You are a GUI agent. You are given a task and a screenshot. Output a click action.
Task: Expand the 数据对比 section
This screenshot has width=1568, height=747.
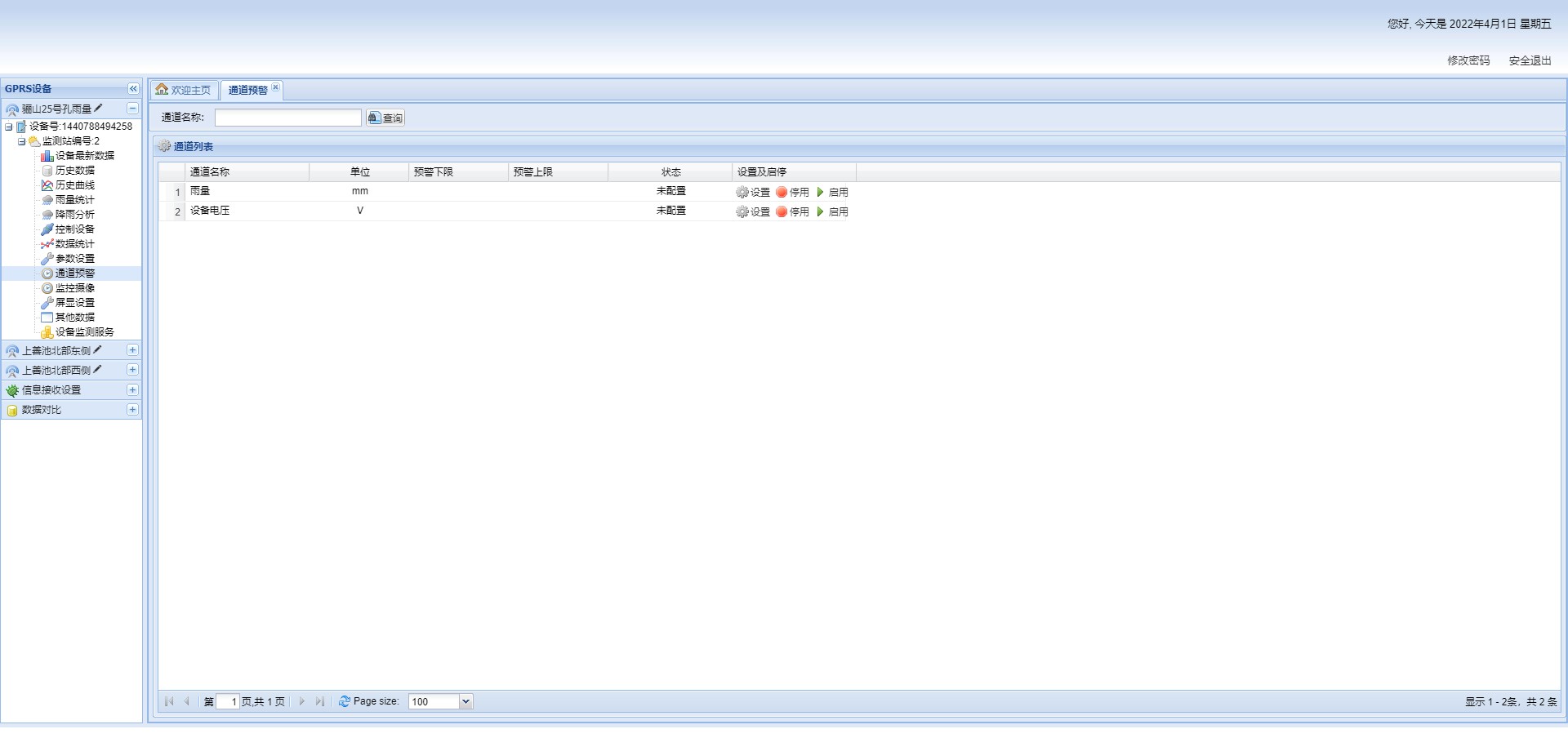coord(132,410)
